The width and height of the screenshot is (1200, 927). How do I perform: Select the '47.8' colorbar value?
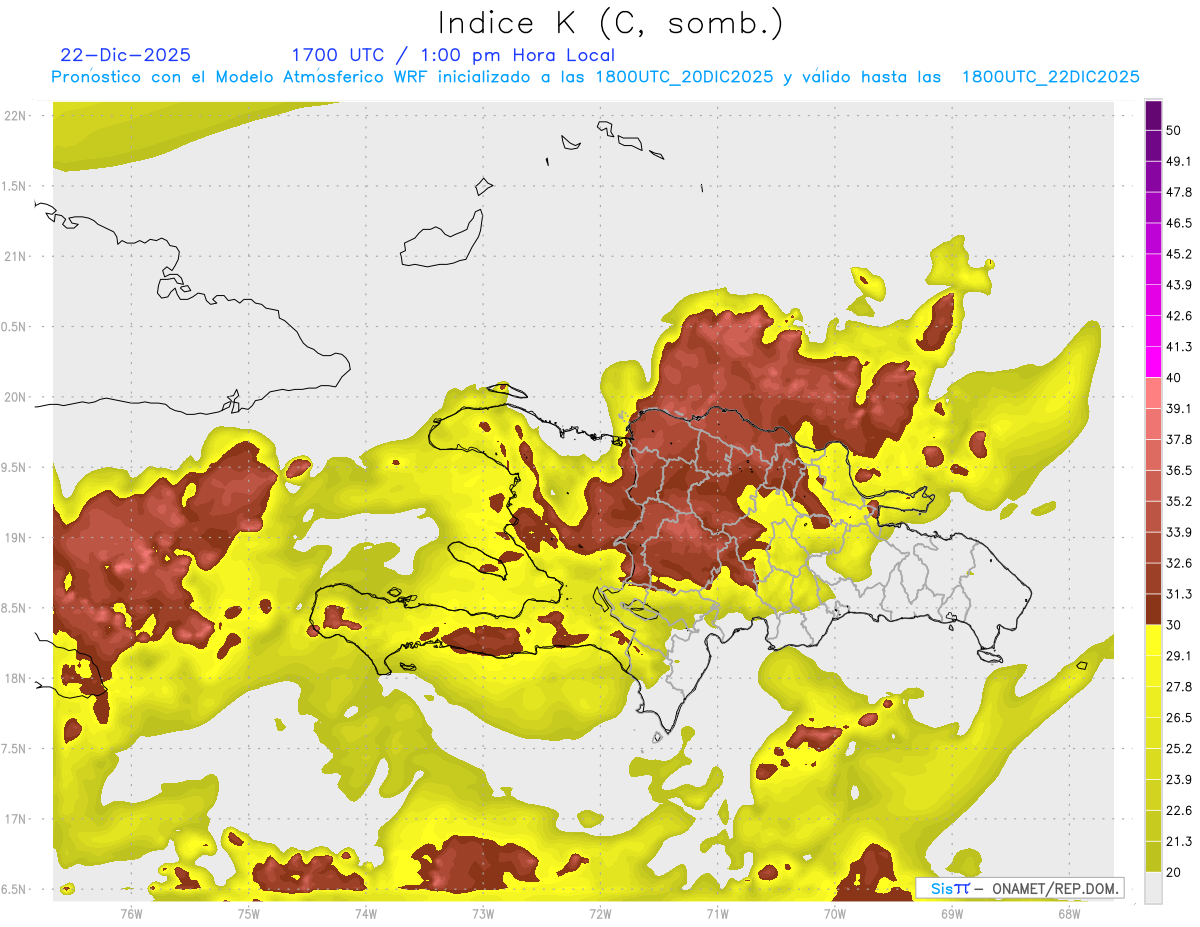1179,192
